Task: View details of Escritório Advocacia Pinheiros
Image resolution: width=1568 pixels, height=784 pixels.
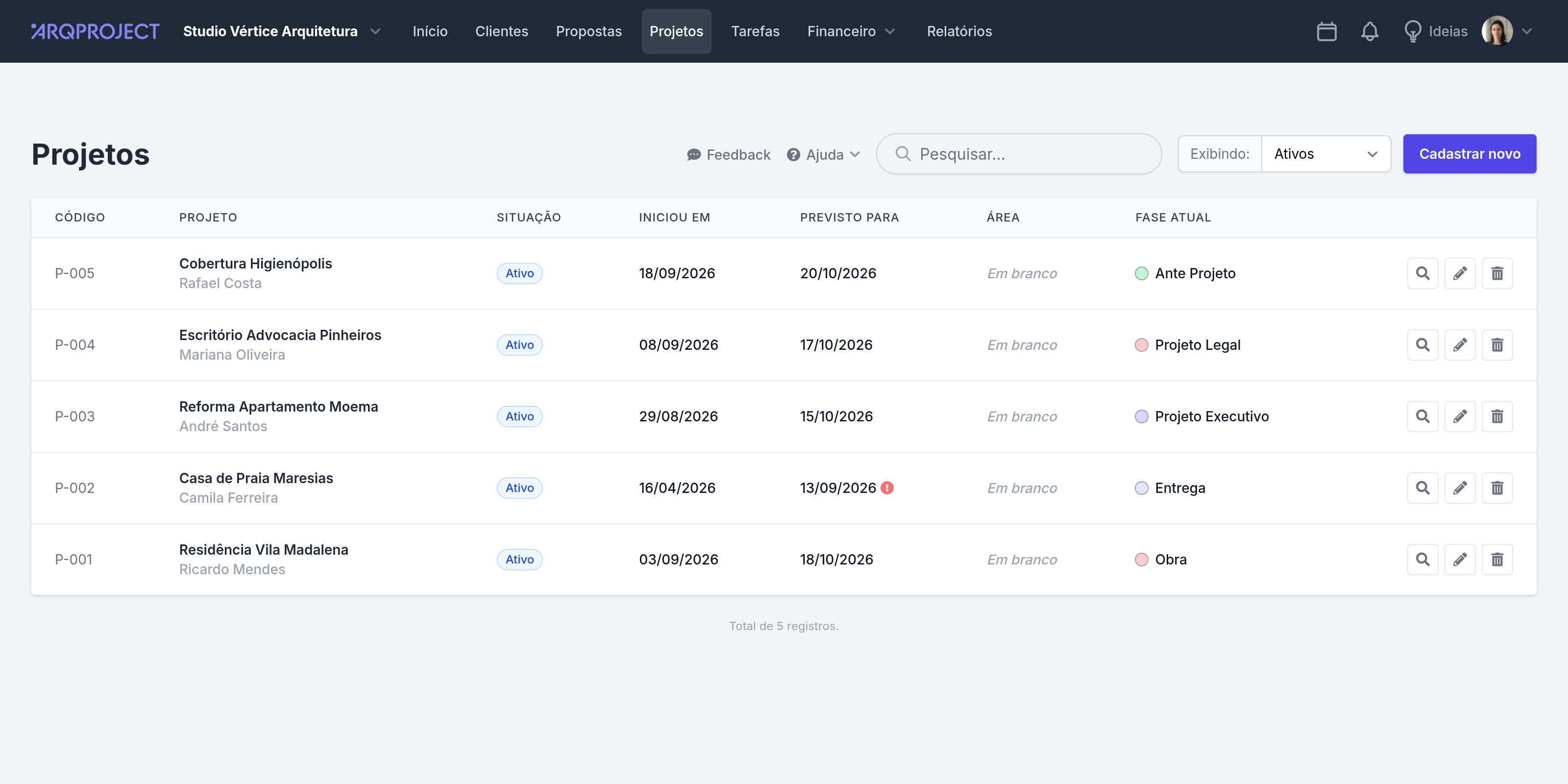Action: 1422,345
